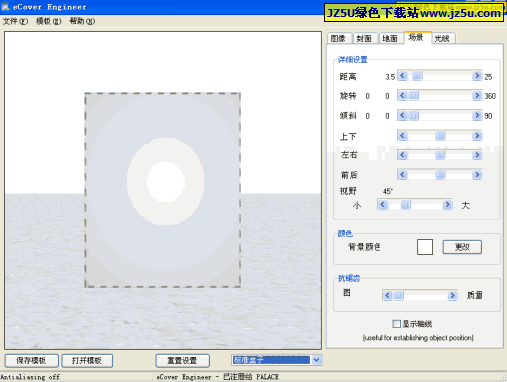The height and width of the screenshot is (382, 507).
Task: Select the 距离 distance slider thumb
Action: coord(417,76)
